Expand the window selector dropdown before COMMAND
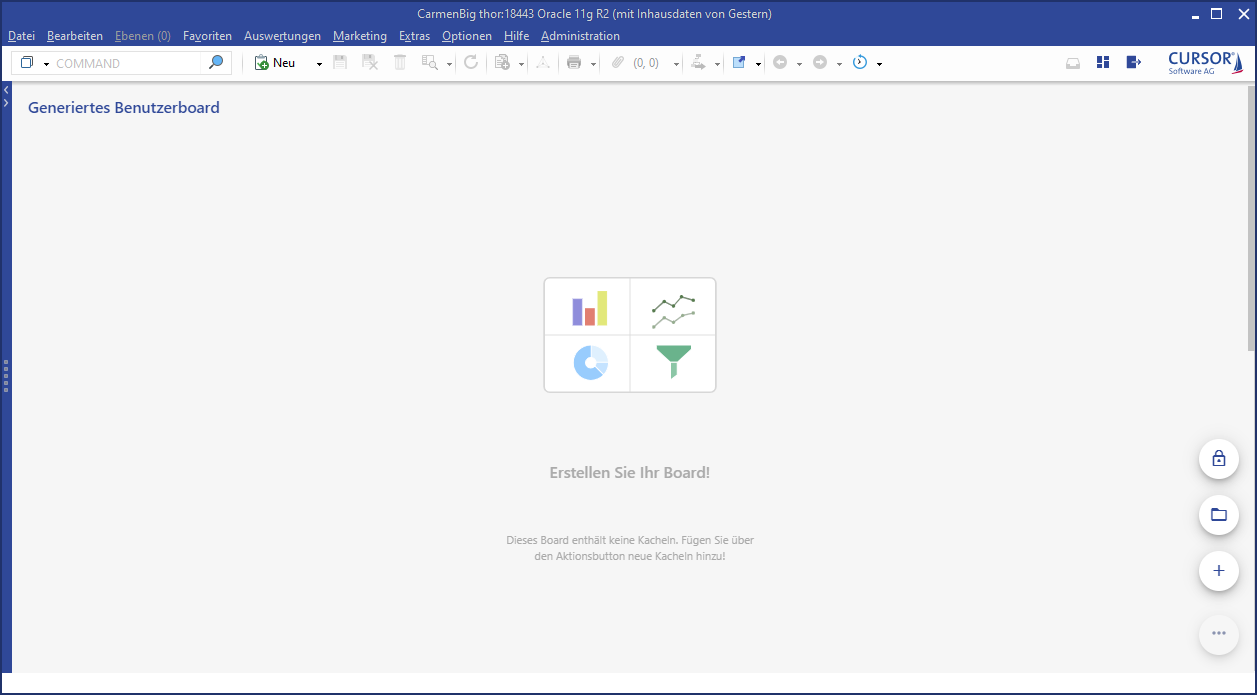The width and height of the screenshot is (1257, 695). pos(46,64)
